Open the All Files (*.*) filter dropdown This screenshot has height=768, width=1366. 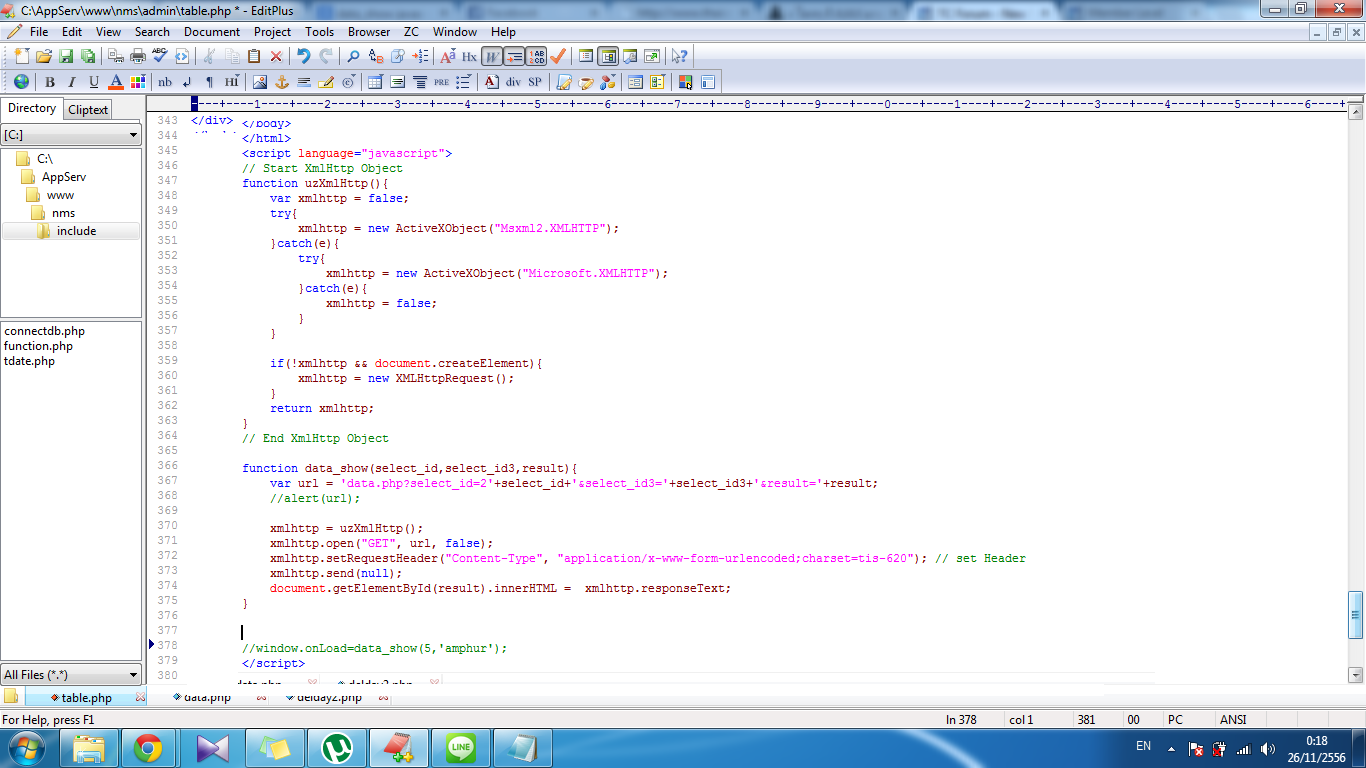click(x=134, y=675)
